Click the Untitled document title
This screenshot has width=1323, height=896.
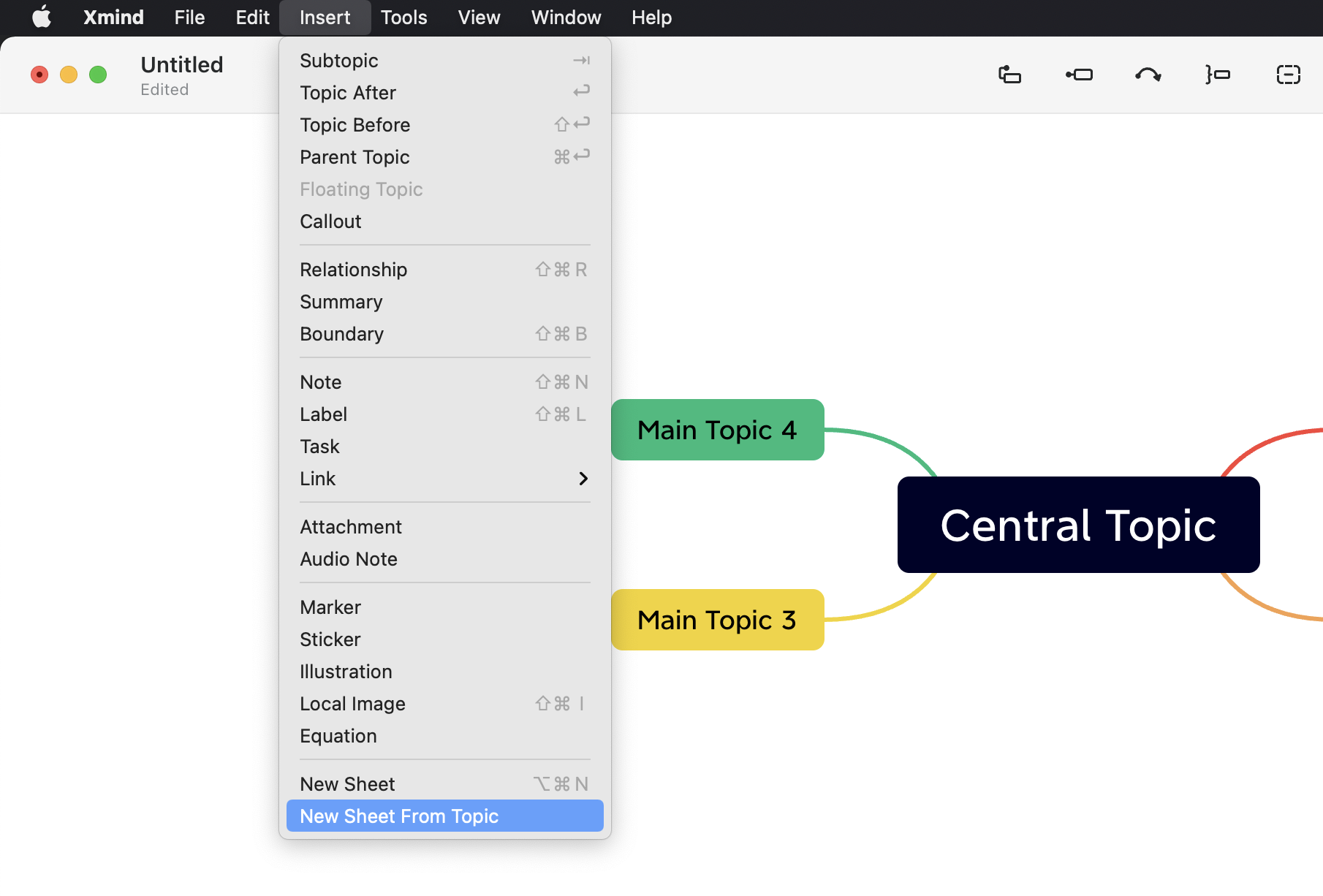182,64
